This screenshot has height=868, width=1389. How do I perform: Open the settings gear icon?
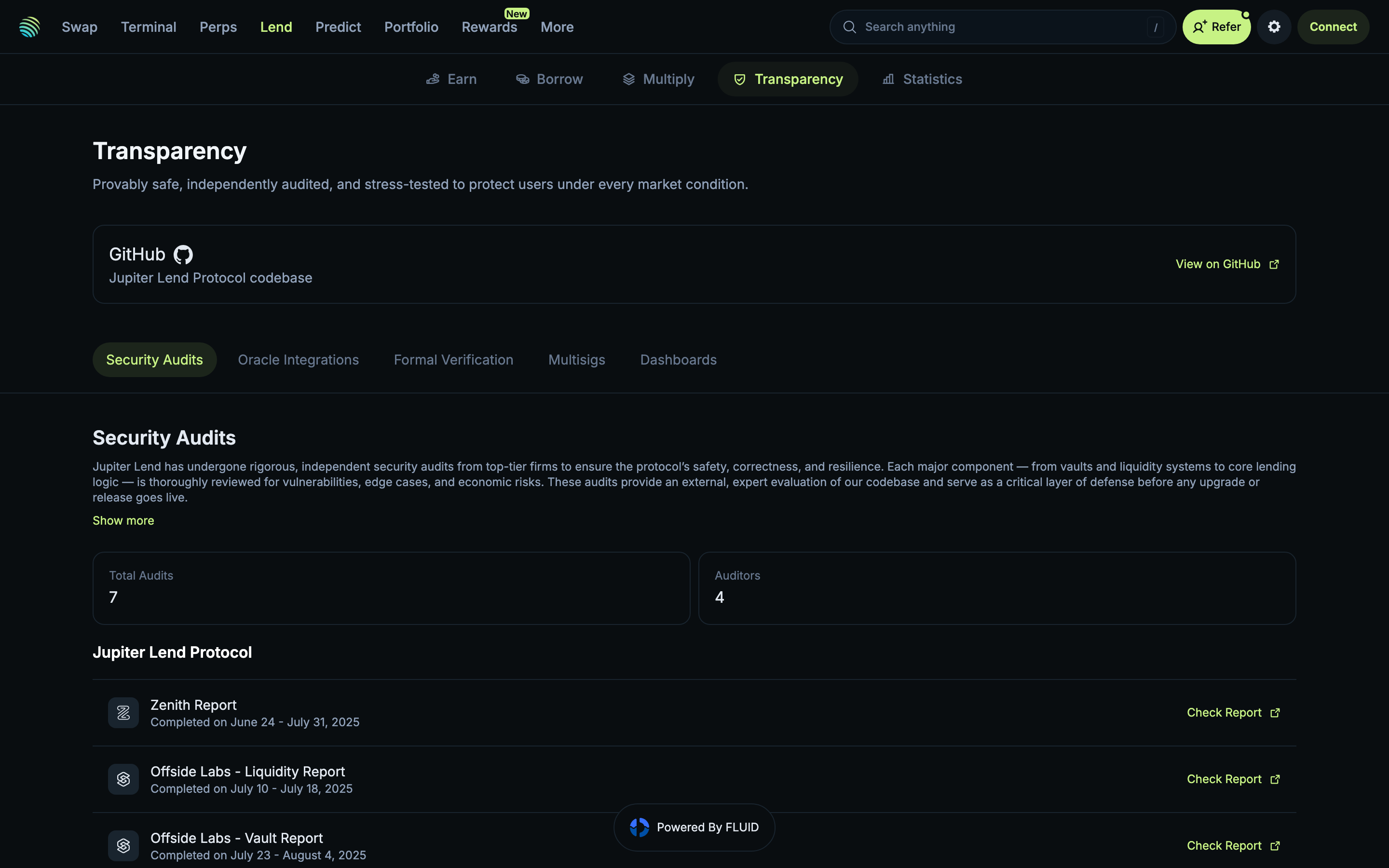click(1274, 27)
